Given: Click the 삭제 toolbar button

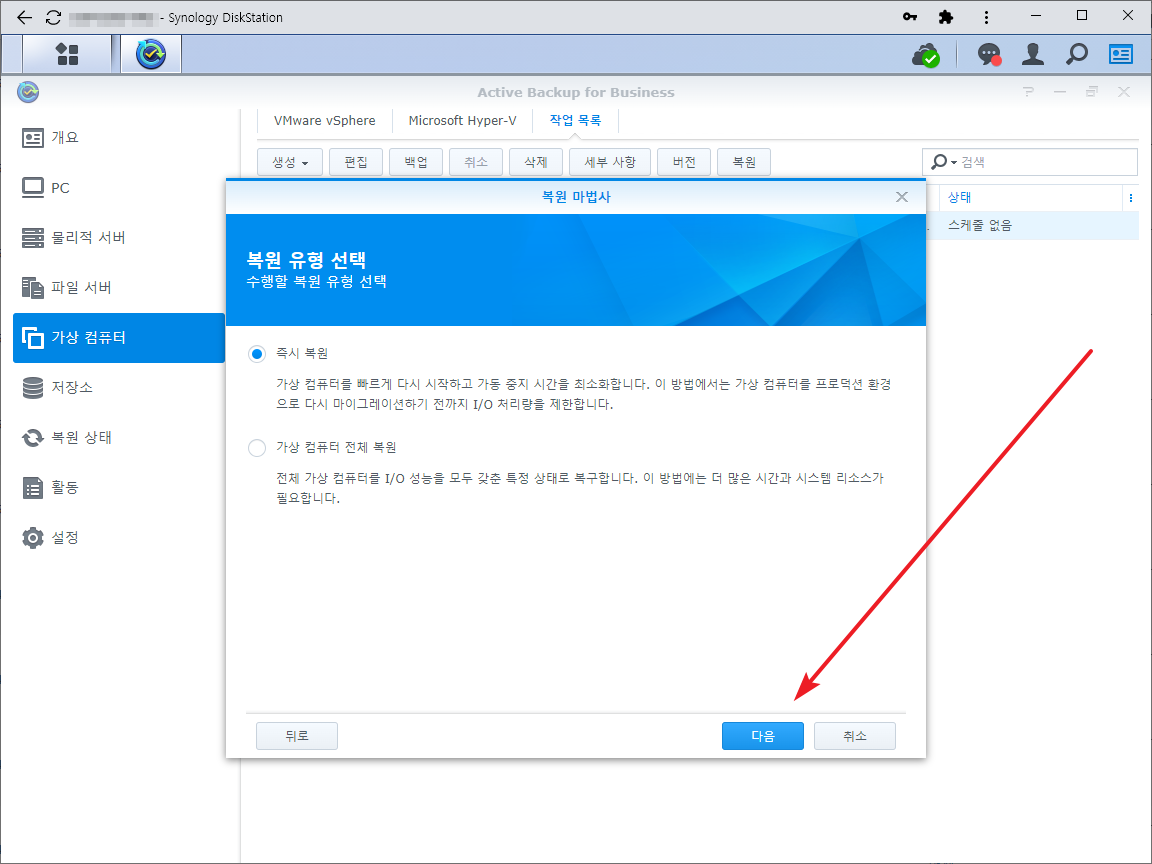Looking at the screenshot, I should click(536, 162).
